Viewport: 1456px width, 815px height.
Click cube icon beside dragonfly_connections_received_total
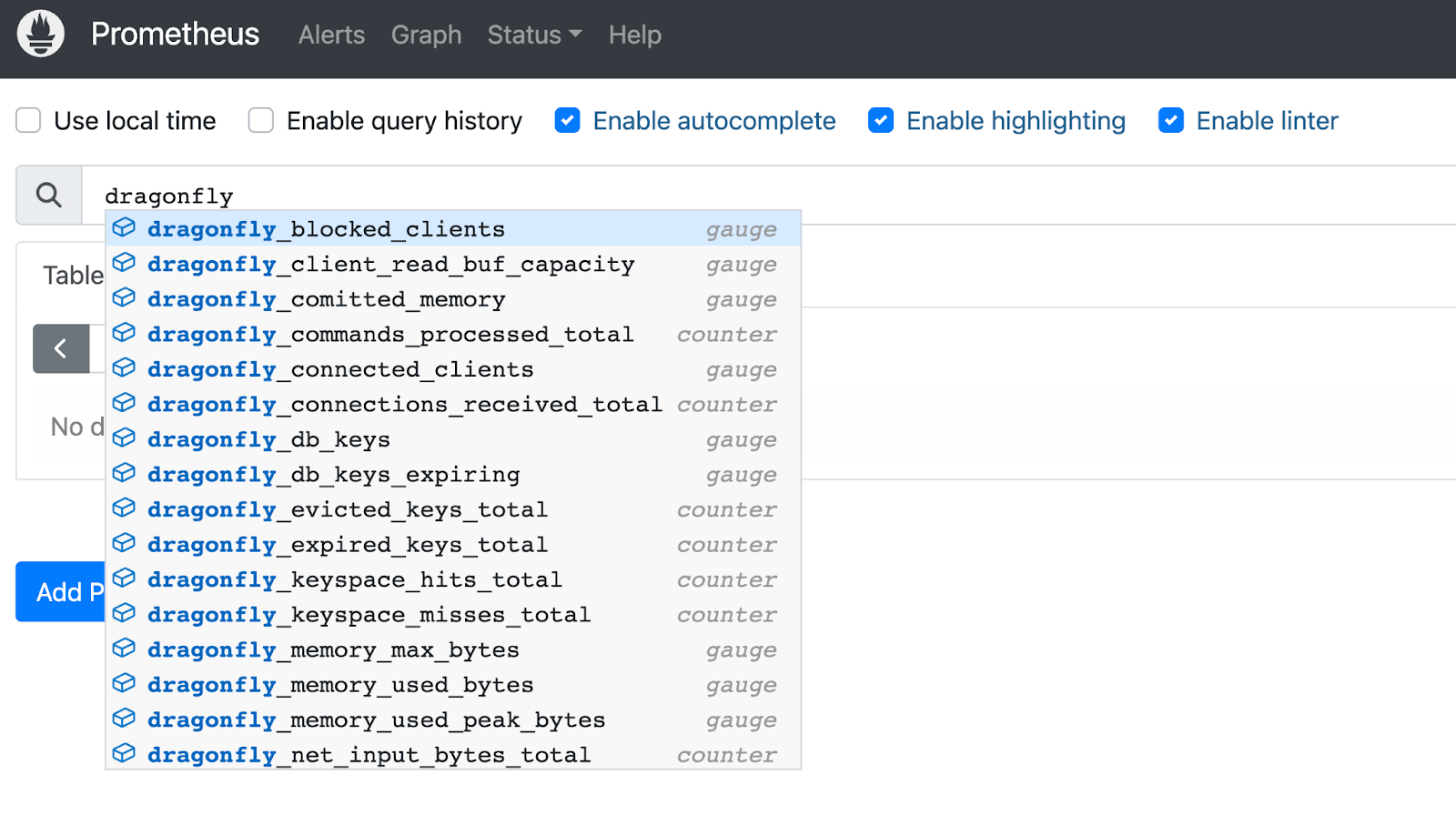pos(124,403)
